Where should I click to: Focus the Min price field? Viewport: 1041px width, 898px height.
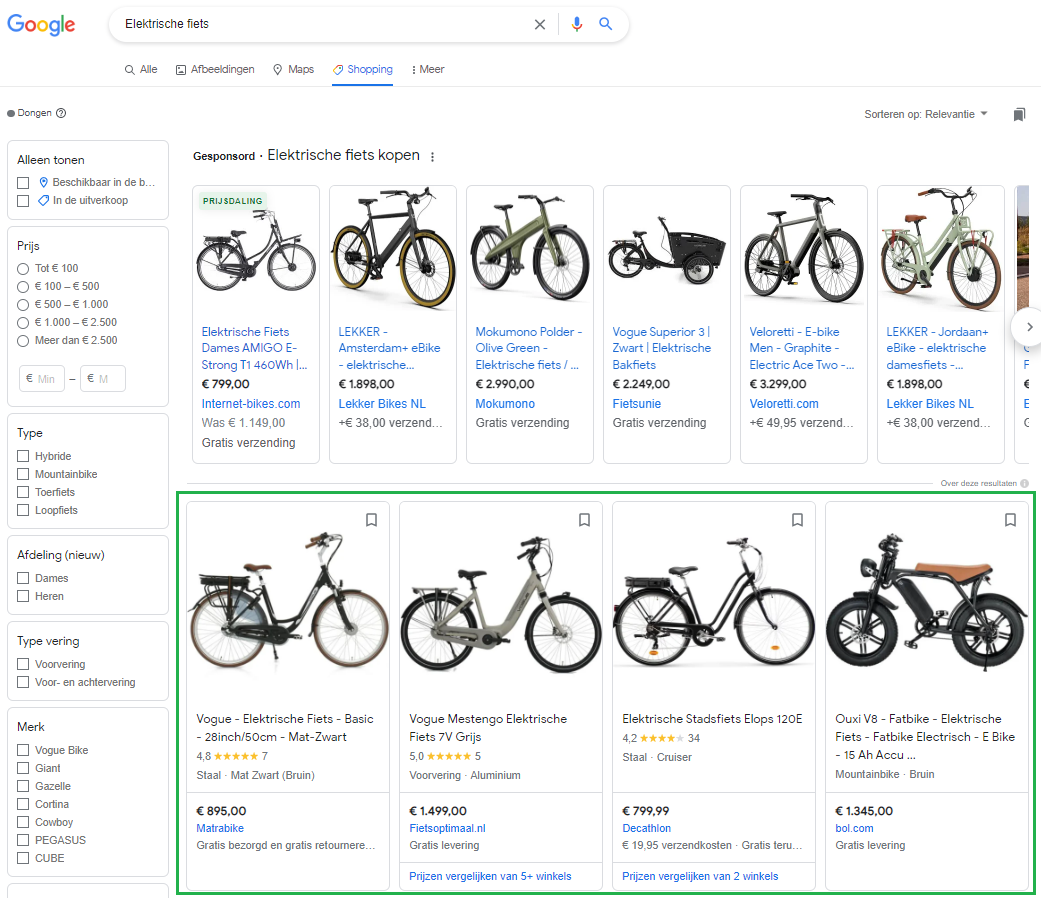[42, 378]
